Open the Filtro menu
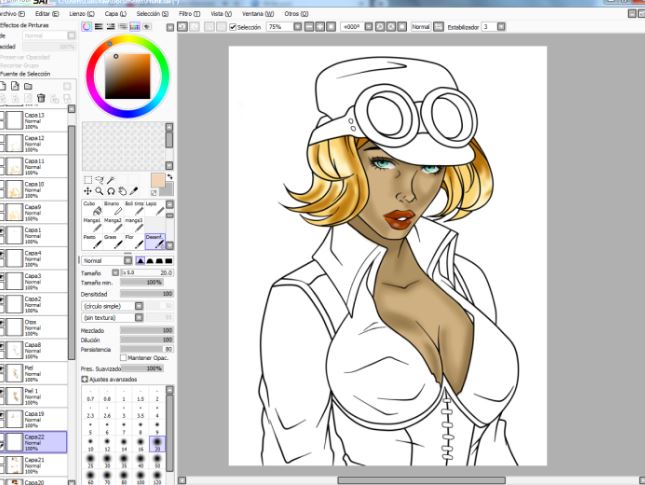The width and height of the screenshot is (645, 485). [x=189, y=14]
